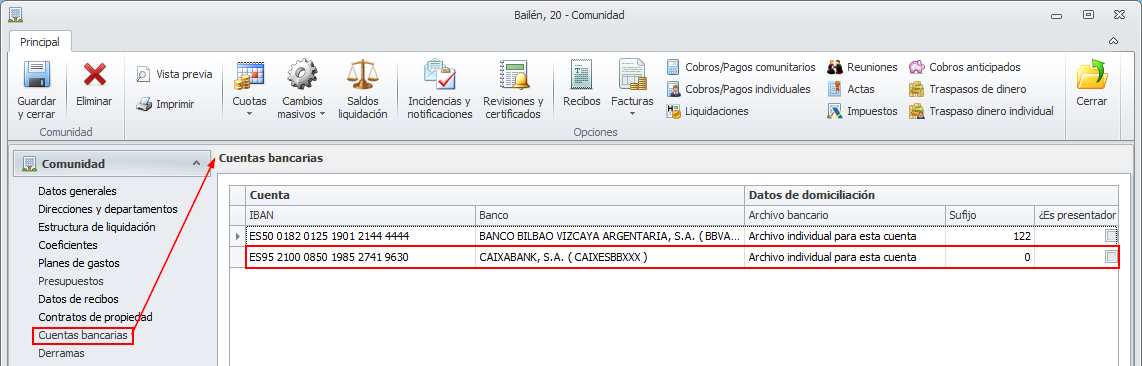Open Saldos liquidación scales icon
This screenshot has height=366, width=1142.
point(362,75)
